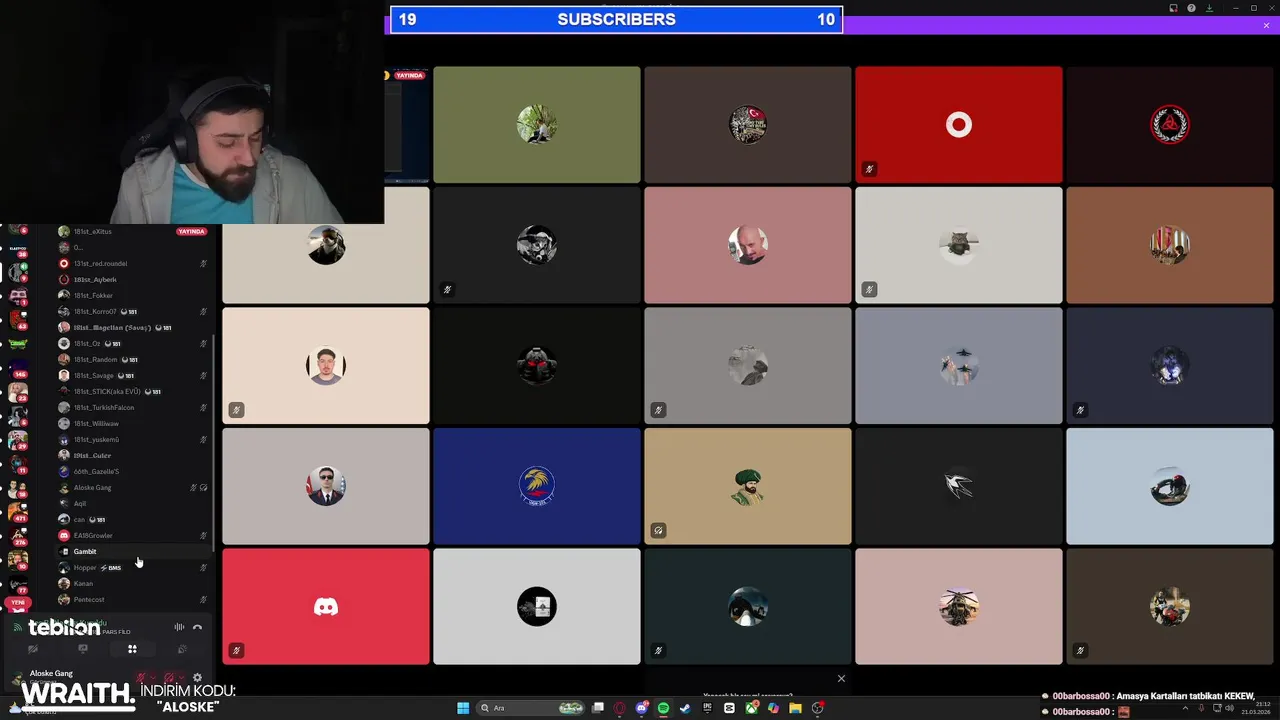Open Copilot from the taskbar
Screen dimensions: 1280x720
click(773, 708)
